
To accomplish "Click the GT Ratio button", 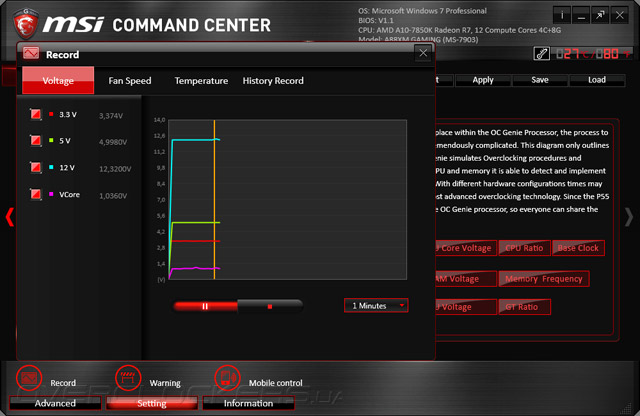I will tap(524, 307).
